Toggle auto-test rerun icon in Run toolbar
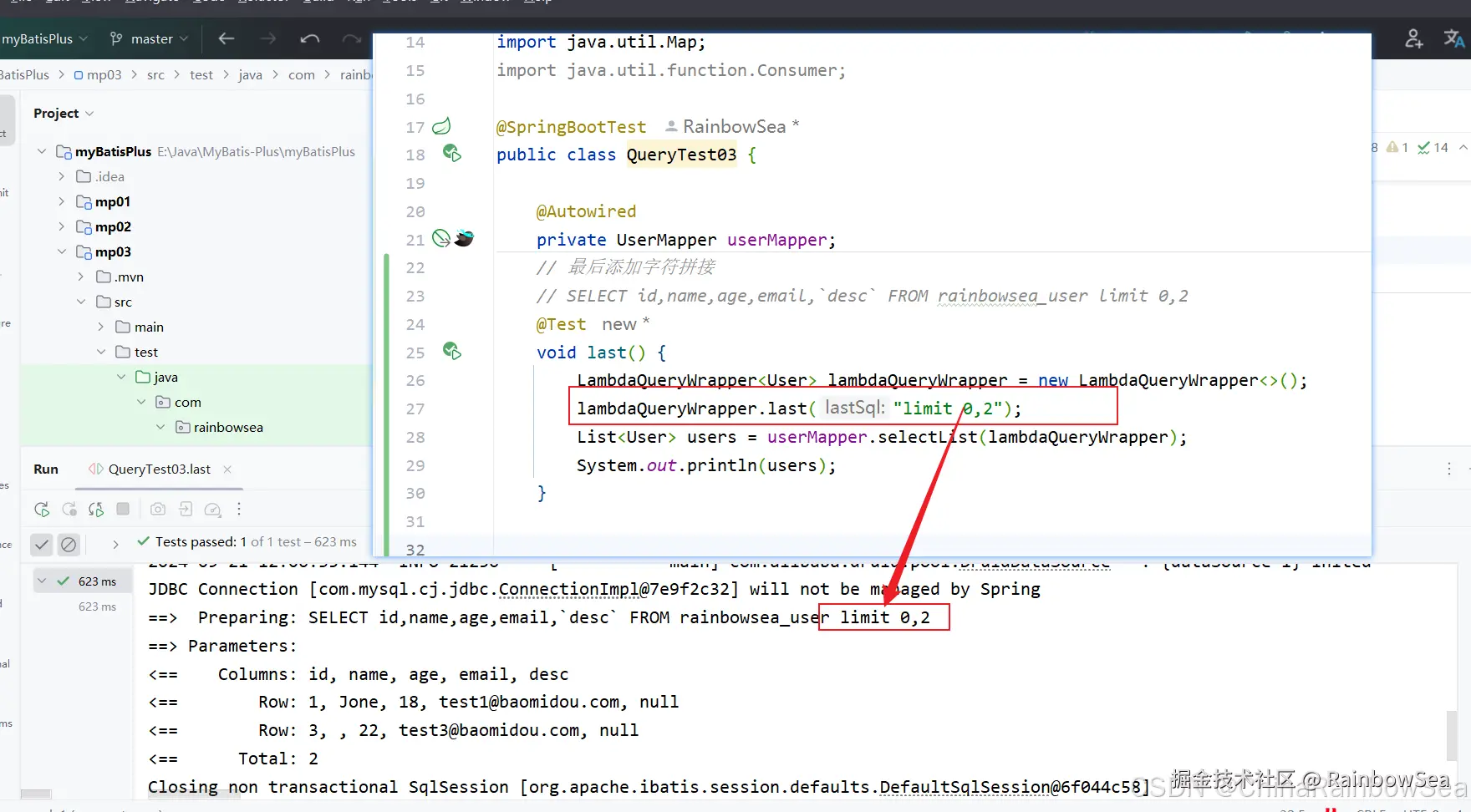 (96, 509)
